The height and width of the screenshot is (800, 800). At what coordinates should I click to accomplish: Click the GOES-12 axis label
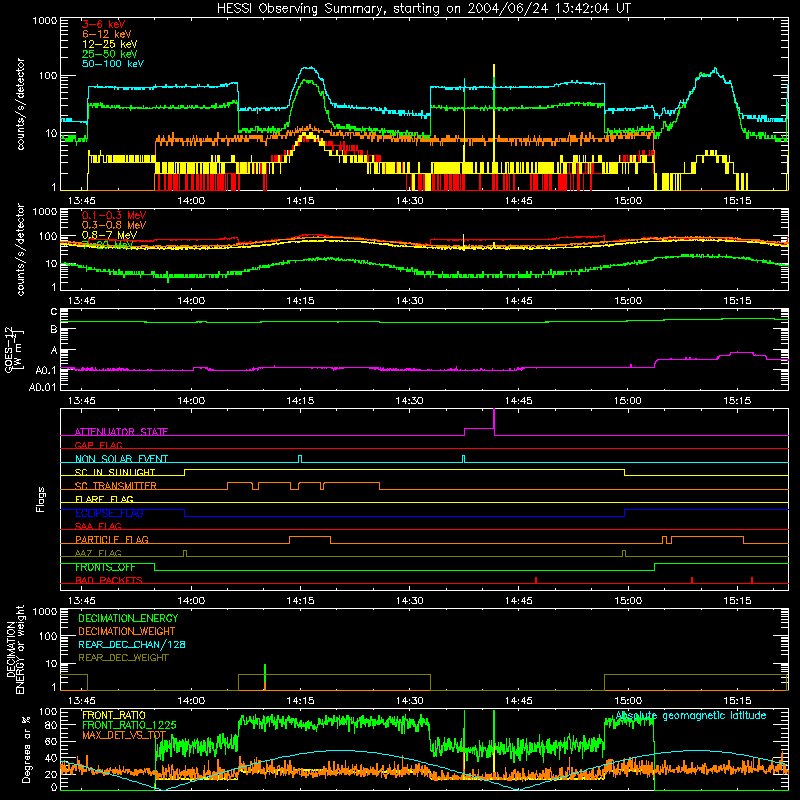click(x=14, y=349)
